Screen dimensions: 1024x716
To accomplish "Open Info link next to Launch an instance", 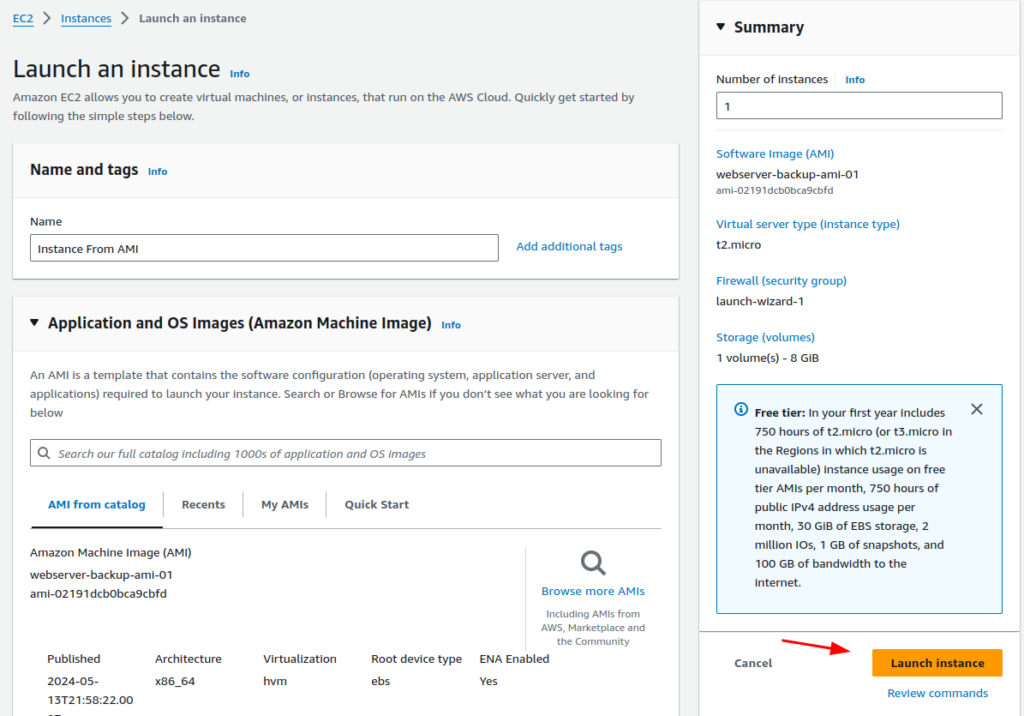I will [x=240, y=74].
